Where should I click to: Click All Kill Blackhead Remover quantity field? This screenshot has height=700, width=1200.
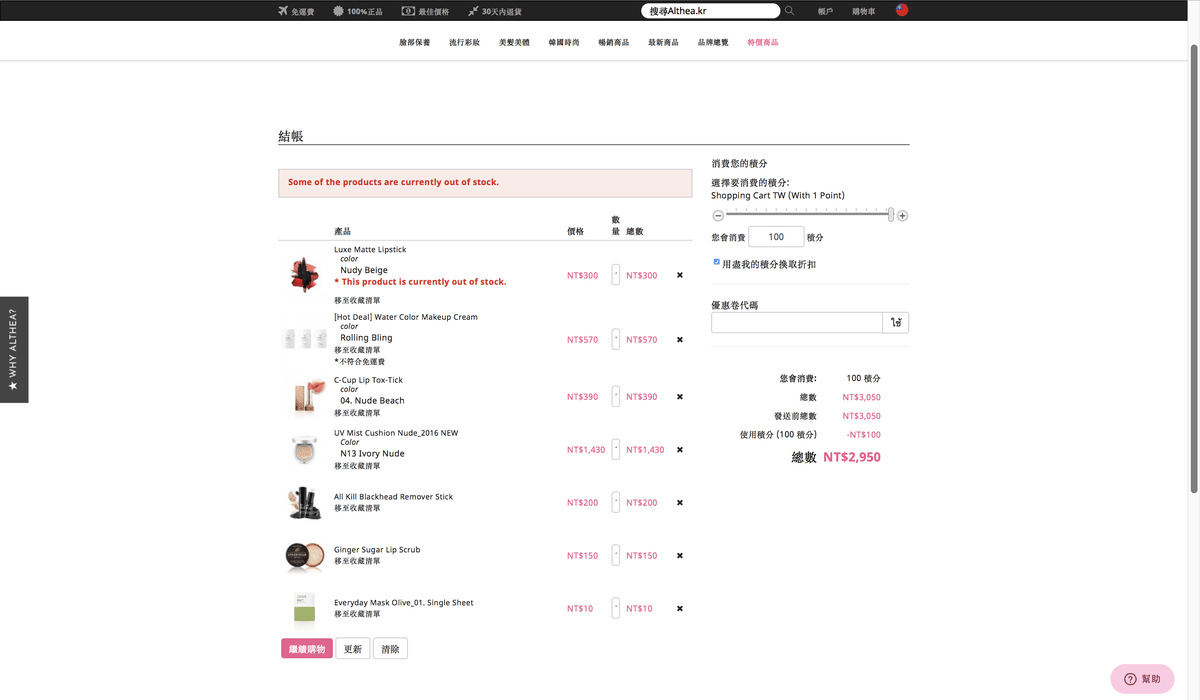click(615, 503)
